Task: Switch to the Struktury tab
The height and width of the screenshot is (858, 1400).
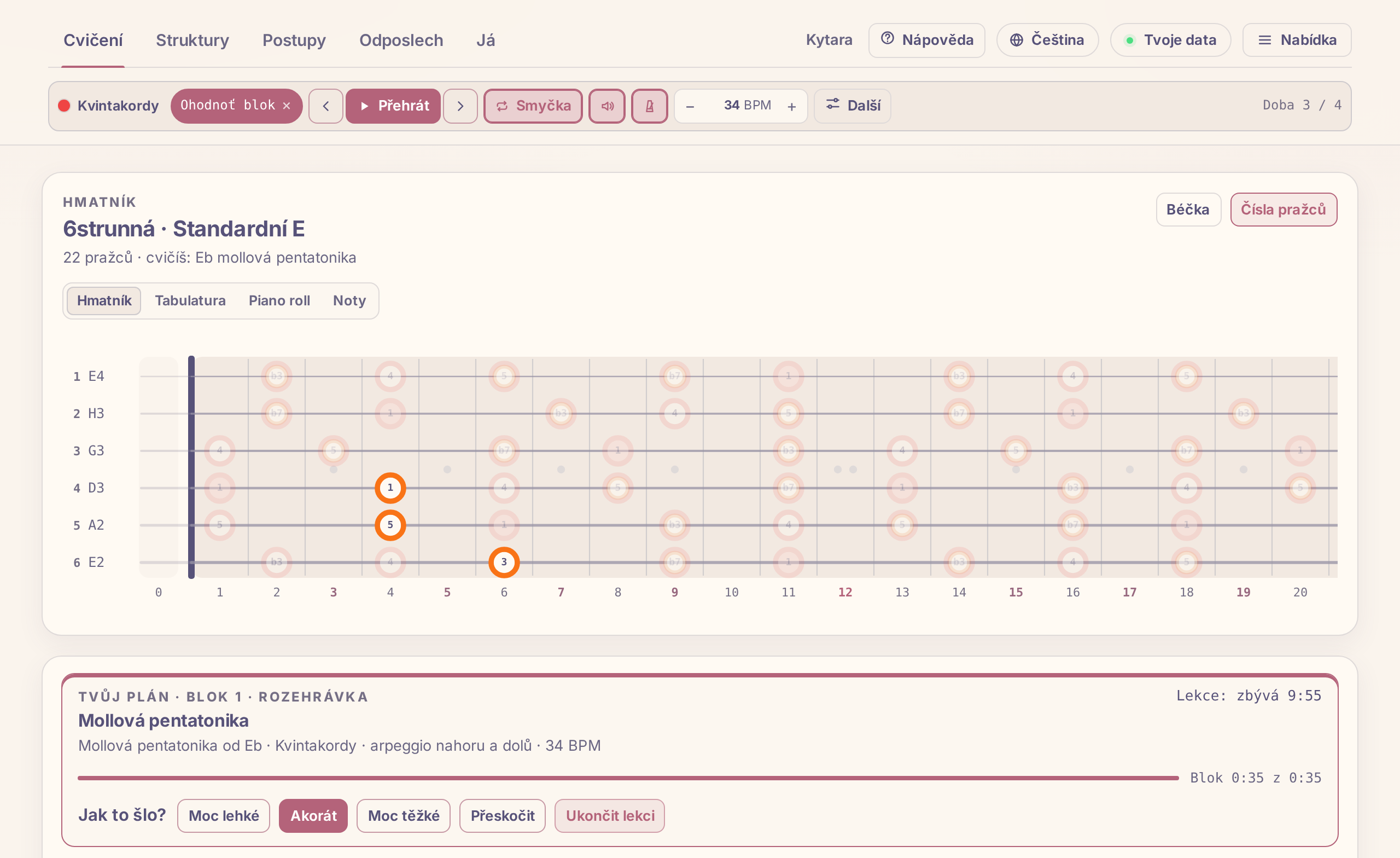Action: [192, 40]
